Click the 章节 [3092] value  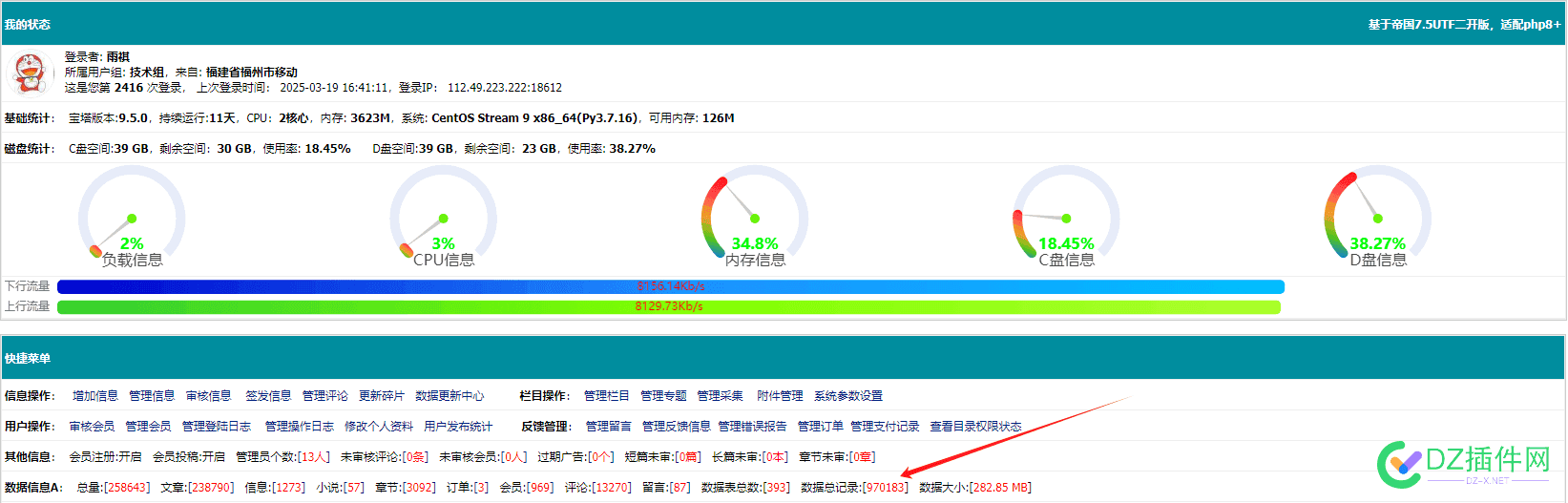click(x=418, y=488)
